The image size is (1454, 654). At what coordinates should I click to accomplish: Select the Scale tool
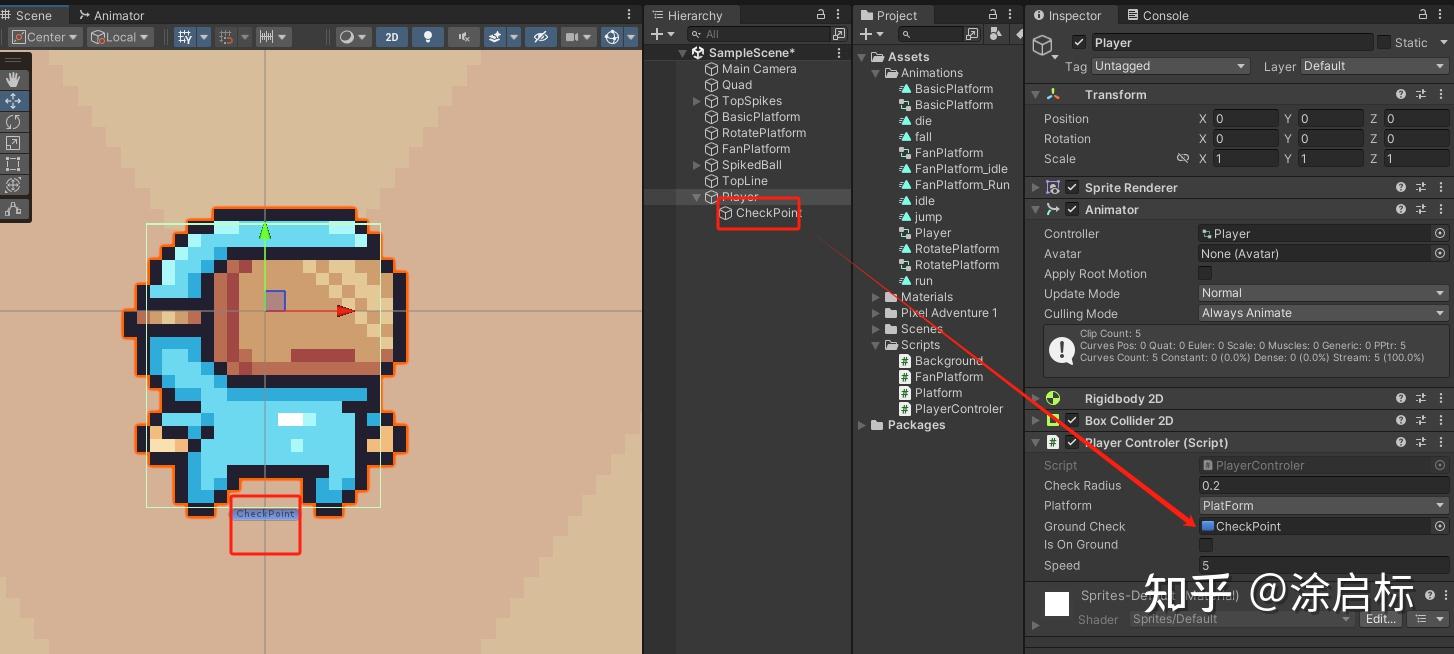[x=13, y=143]
